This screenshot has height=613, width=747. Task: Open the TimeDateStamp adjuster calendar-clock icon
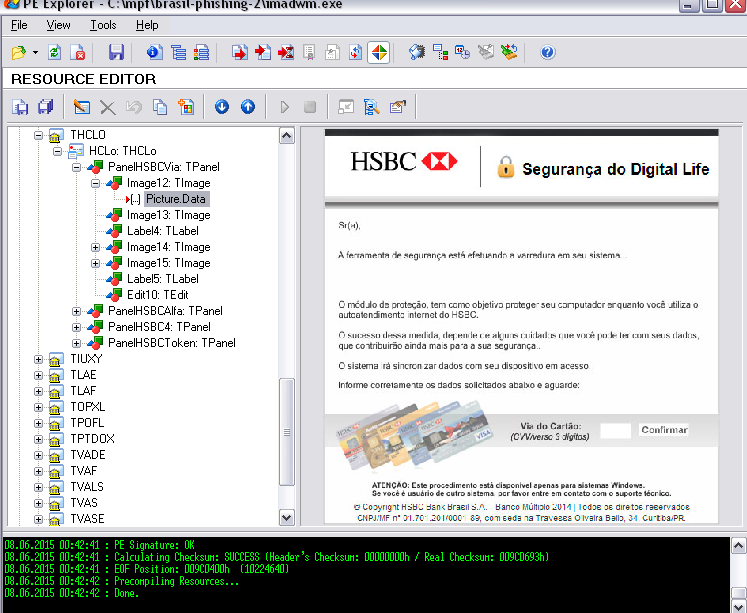pyautogui.click(x=463, y=52)
